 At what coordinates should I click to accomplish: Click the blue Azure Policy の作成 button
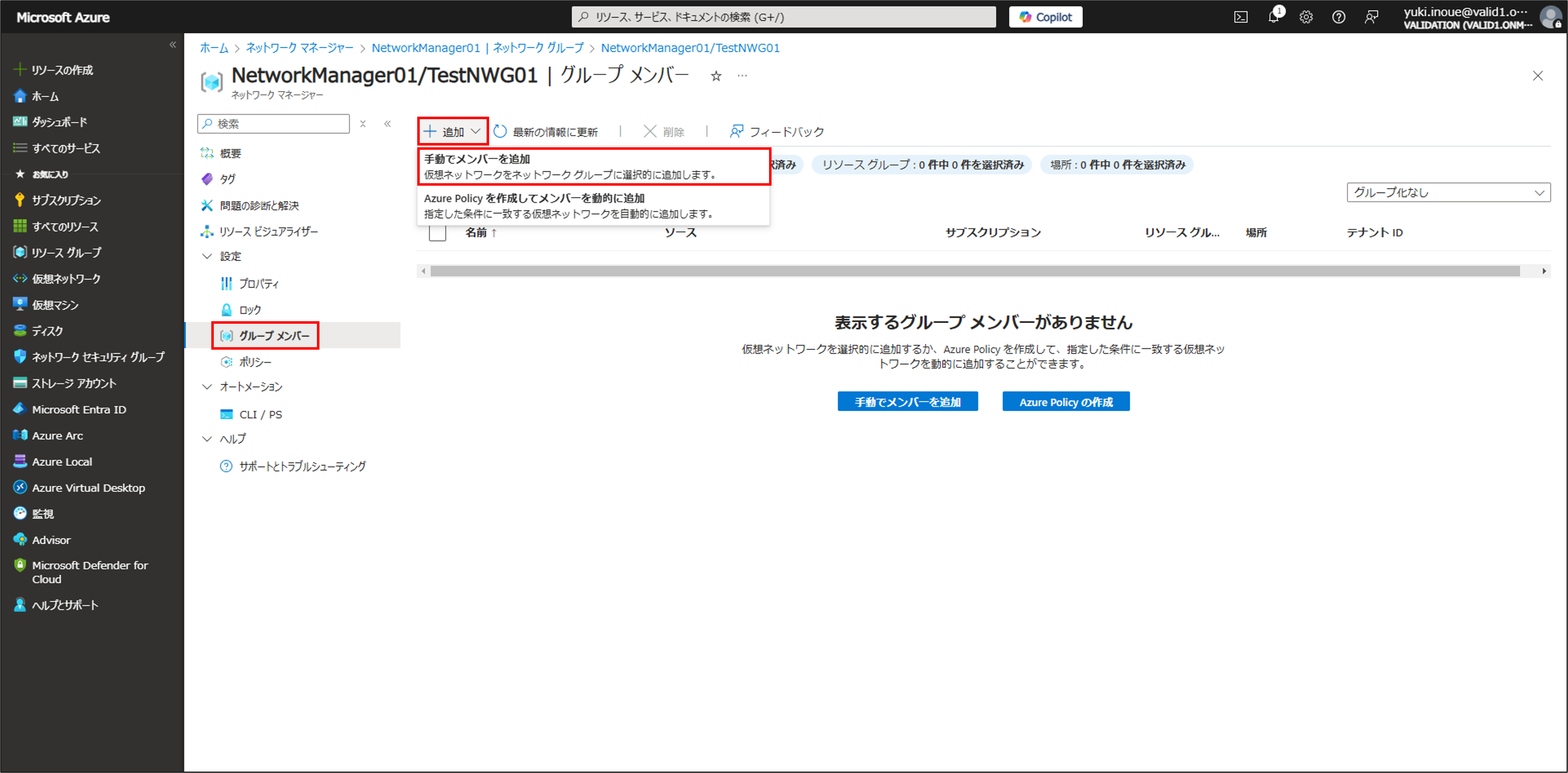1066,402
